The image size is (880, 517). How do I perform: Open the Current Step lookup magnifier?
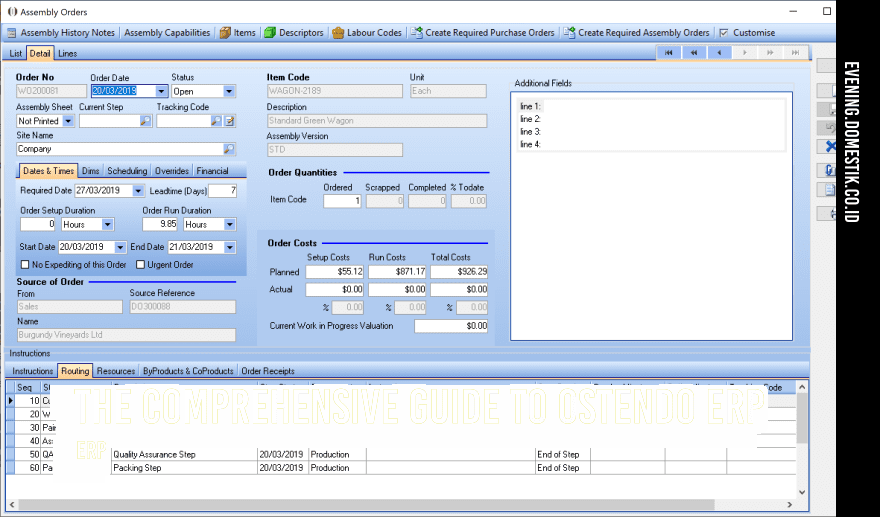[x=145, y=121]
